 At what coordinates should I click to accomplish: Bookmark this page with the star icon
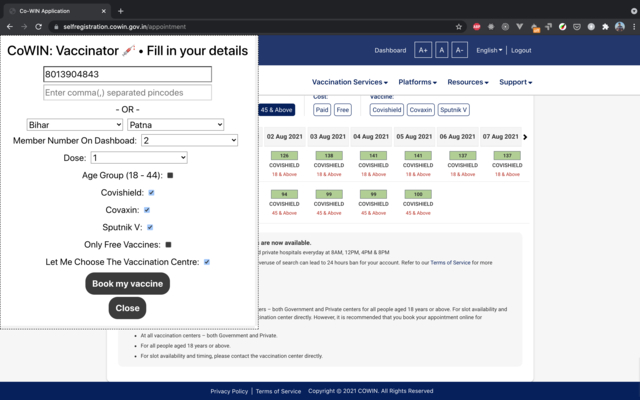pos(459,27)
